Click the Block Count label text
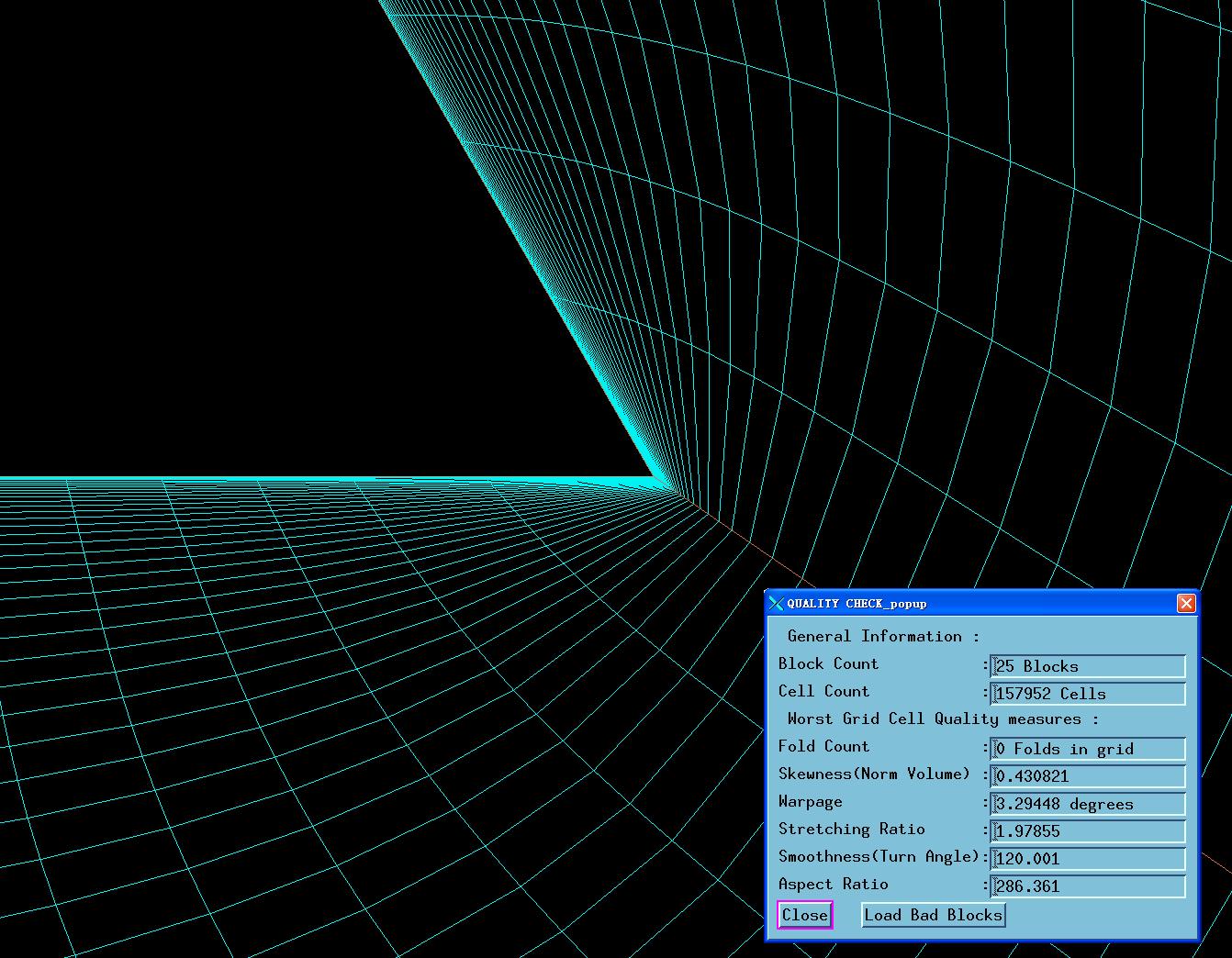 click(x=828, y=663)
